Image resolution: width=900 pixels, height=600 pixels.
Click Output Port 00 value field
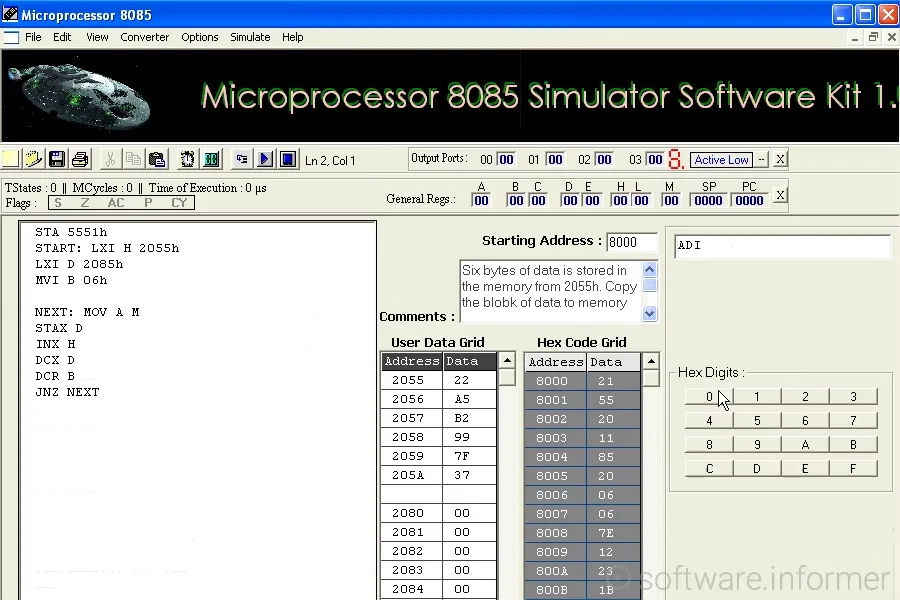tap(506, 159)
